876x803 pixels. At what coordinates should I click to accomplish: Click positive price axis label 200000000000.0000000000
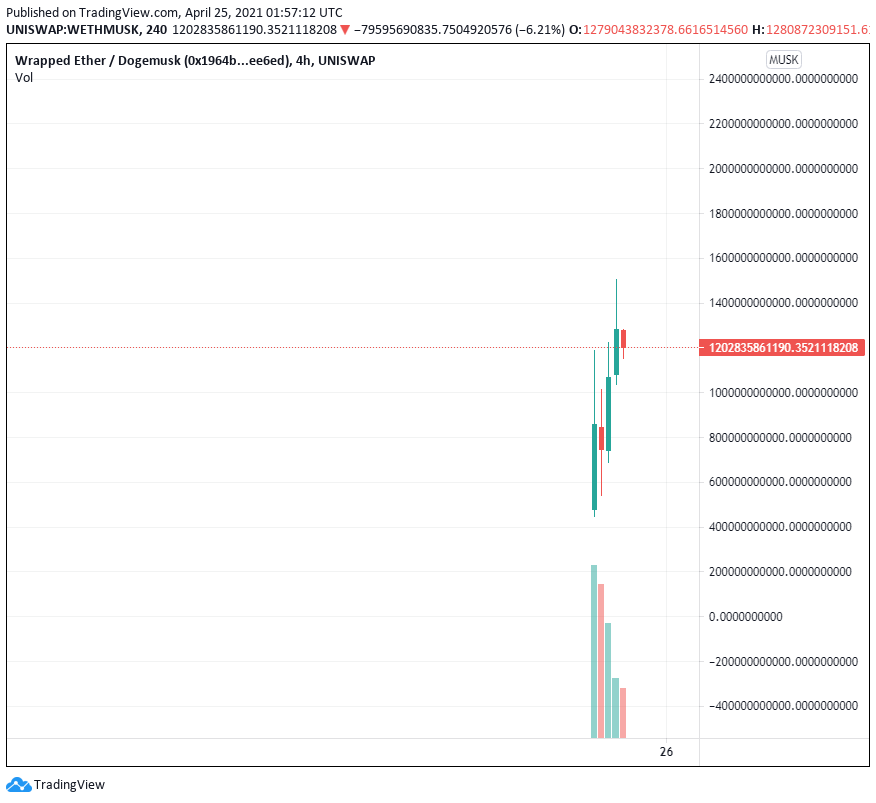point(780,572)
